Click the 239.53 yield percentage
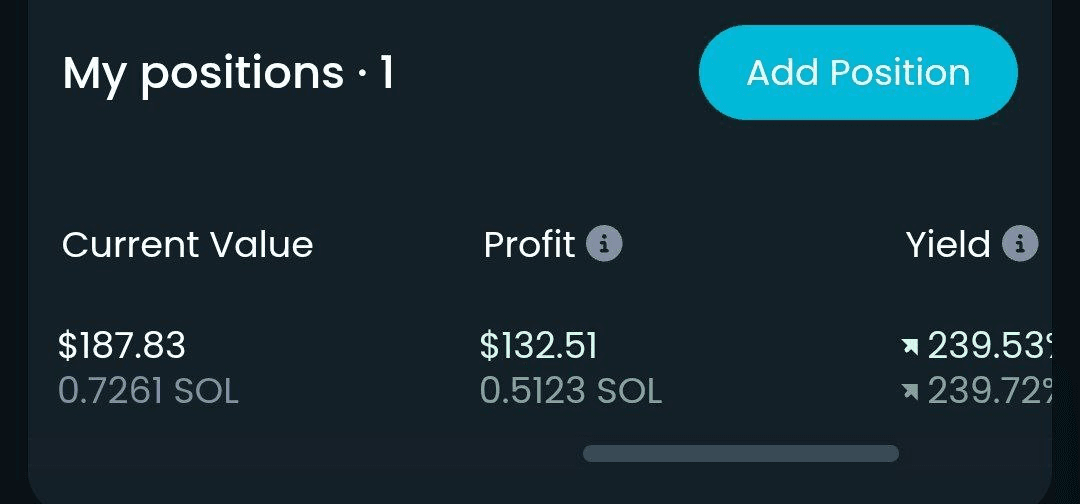 click(x=990, y=346)
